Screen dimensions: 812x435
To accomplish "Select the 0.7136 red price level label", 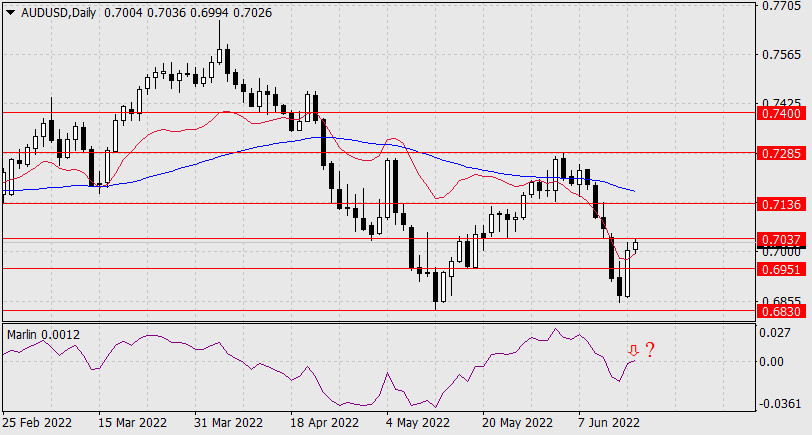I will pyautogui.click(x=782, y=205).
